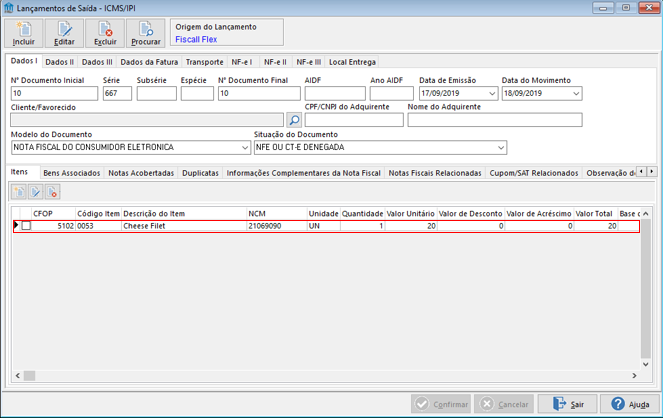
Task: Click the Nº Documento Final field
Action: coord(259,93)
